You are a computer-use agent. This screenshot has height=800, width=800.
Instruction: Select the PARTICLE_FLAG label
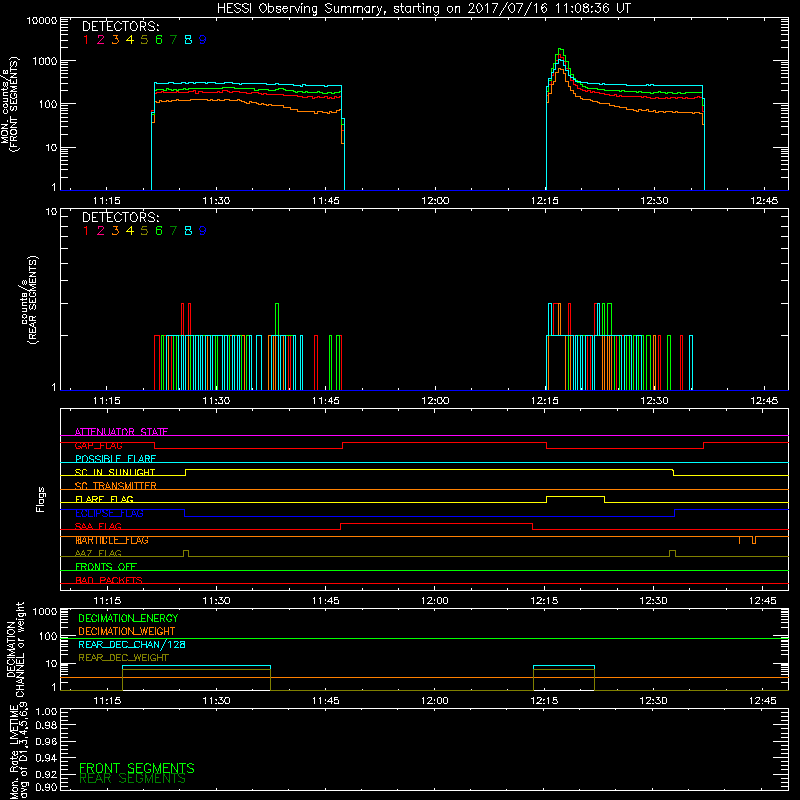pyautogui.click(x=112, y=540)
